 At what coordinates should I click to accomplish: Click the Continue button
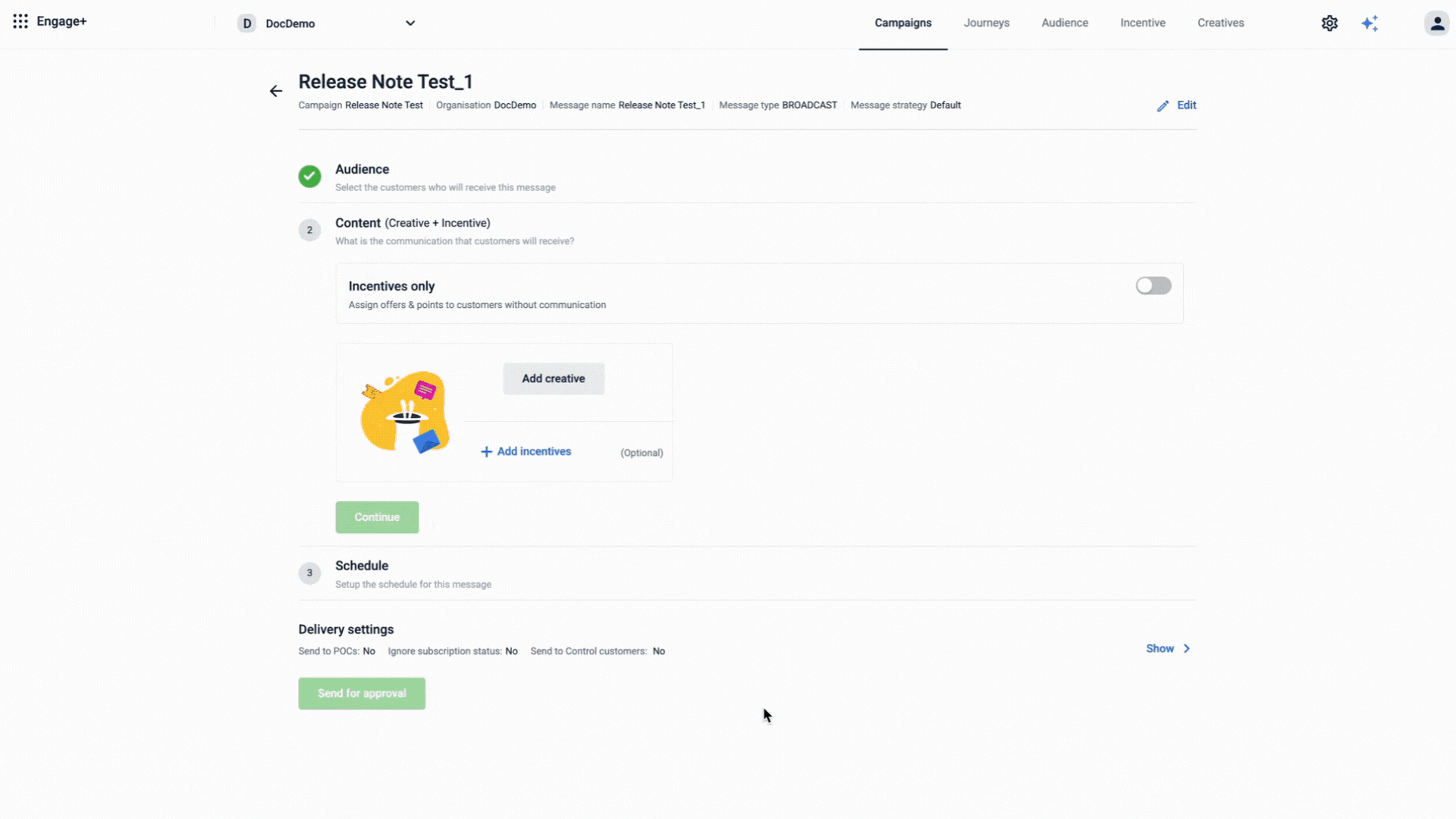(x=377, y=518)
